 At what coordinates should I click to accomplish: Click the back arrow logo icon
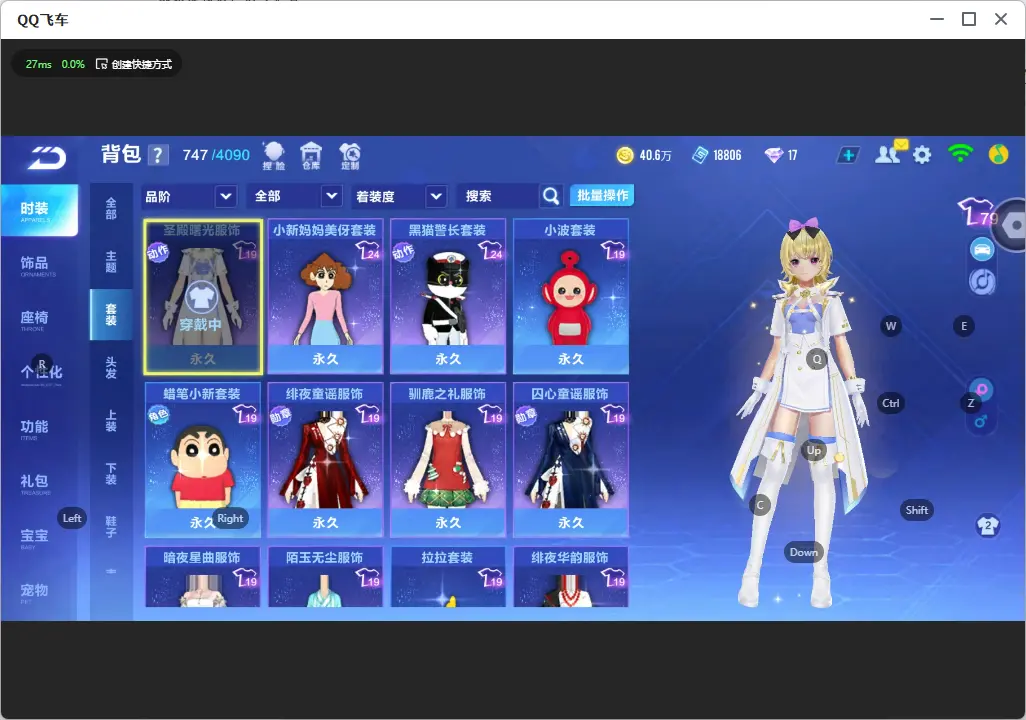point(46,157)
